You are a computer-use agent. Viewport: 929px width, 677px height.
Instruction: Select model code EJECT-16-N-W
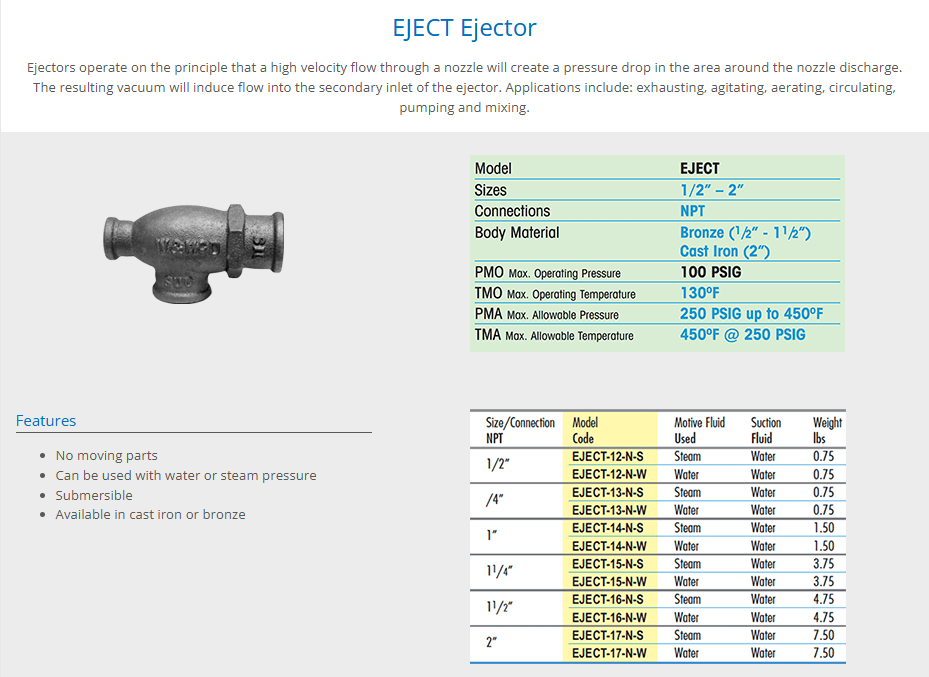(x=608, y=617)
